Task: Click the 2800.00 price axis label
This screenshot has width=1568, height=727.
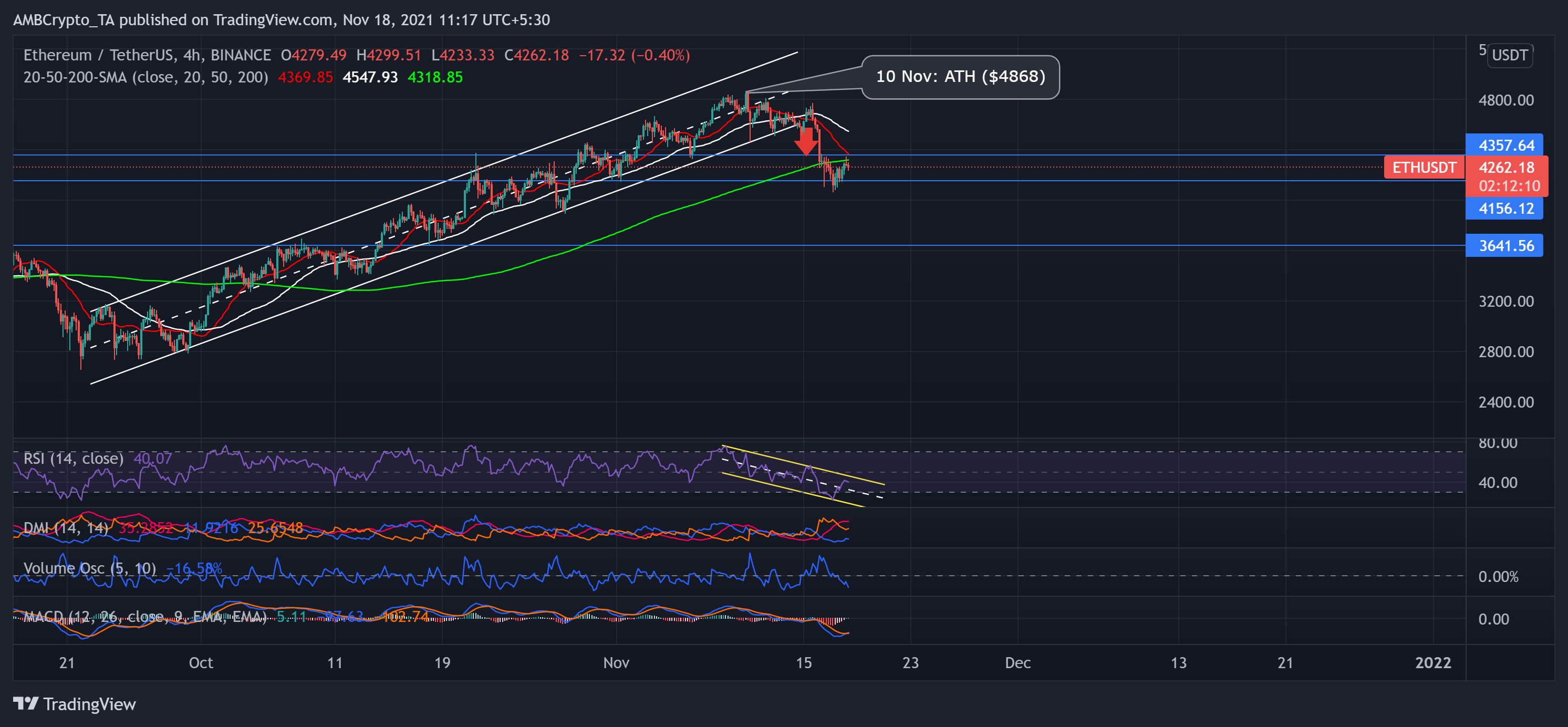Action: point(1506,351)
